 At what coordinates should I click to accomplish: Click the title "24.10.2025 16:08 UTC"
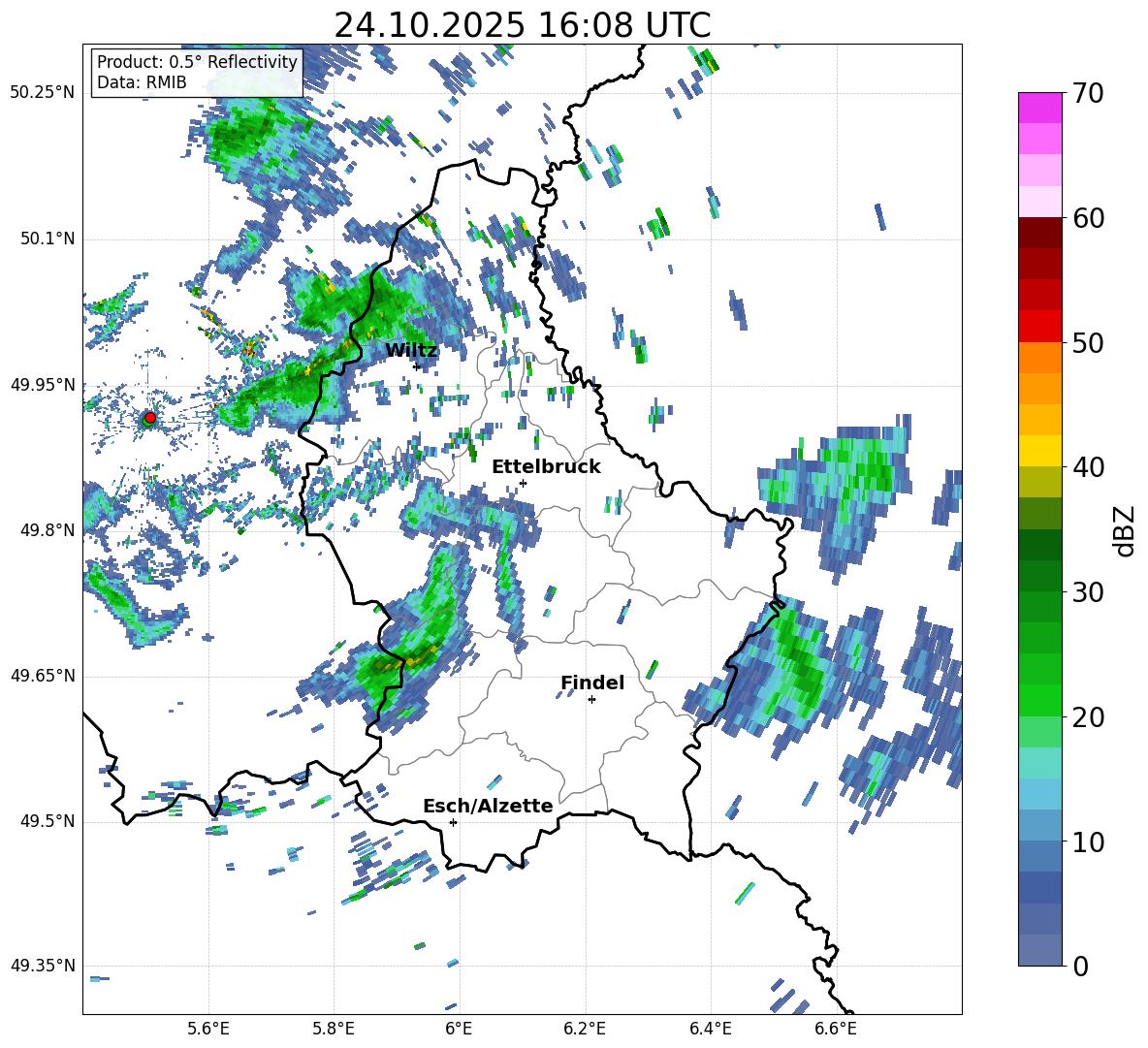pyautogui.click(x=522, y=25)
